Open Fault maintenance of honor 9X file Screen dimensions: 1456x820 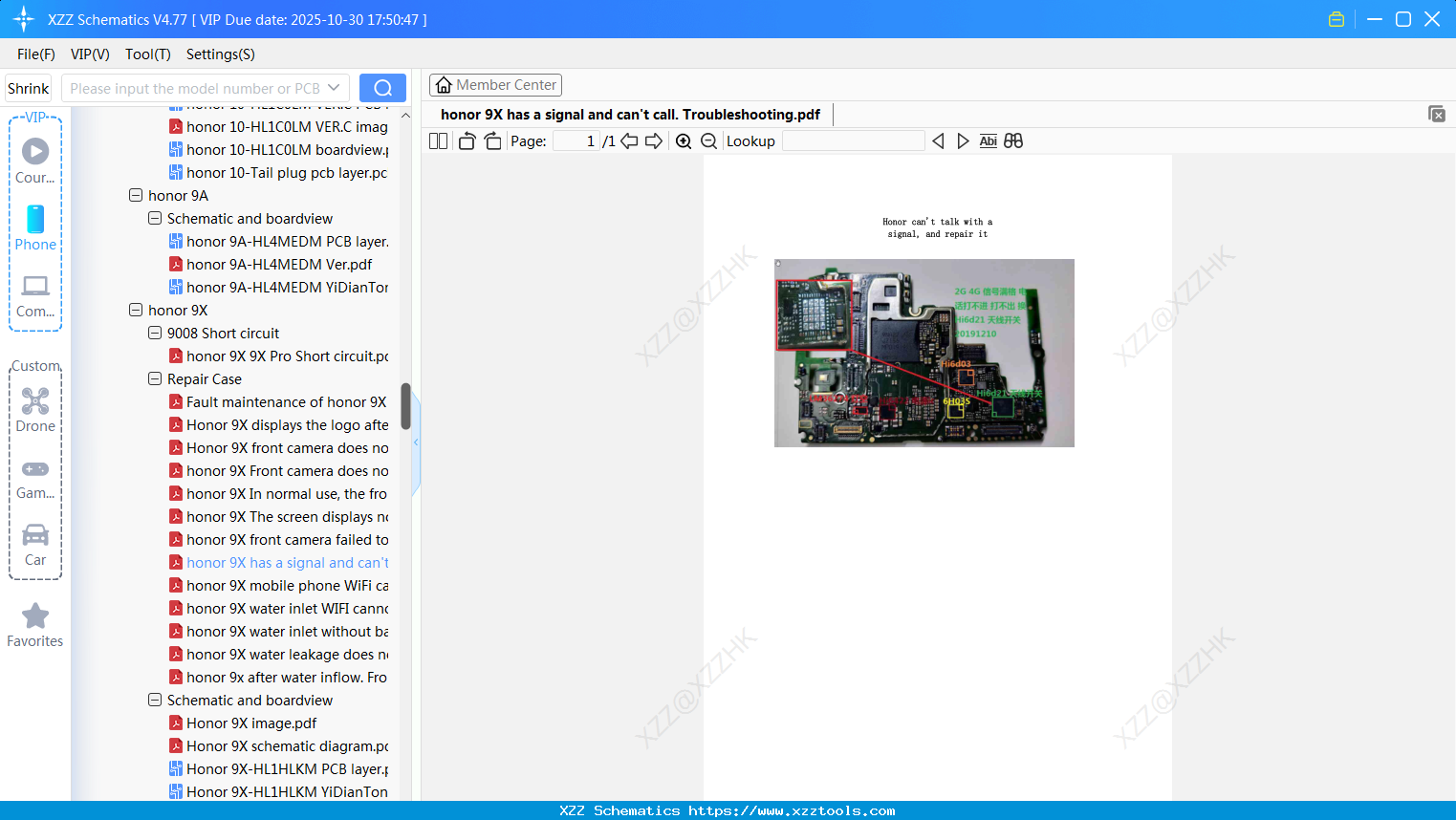(x=278, y=401)
